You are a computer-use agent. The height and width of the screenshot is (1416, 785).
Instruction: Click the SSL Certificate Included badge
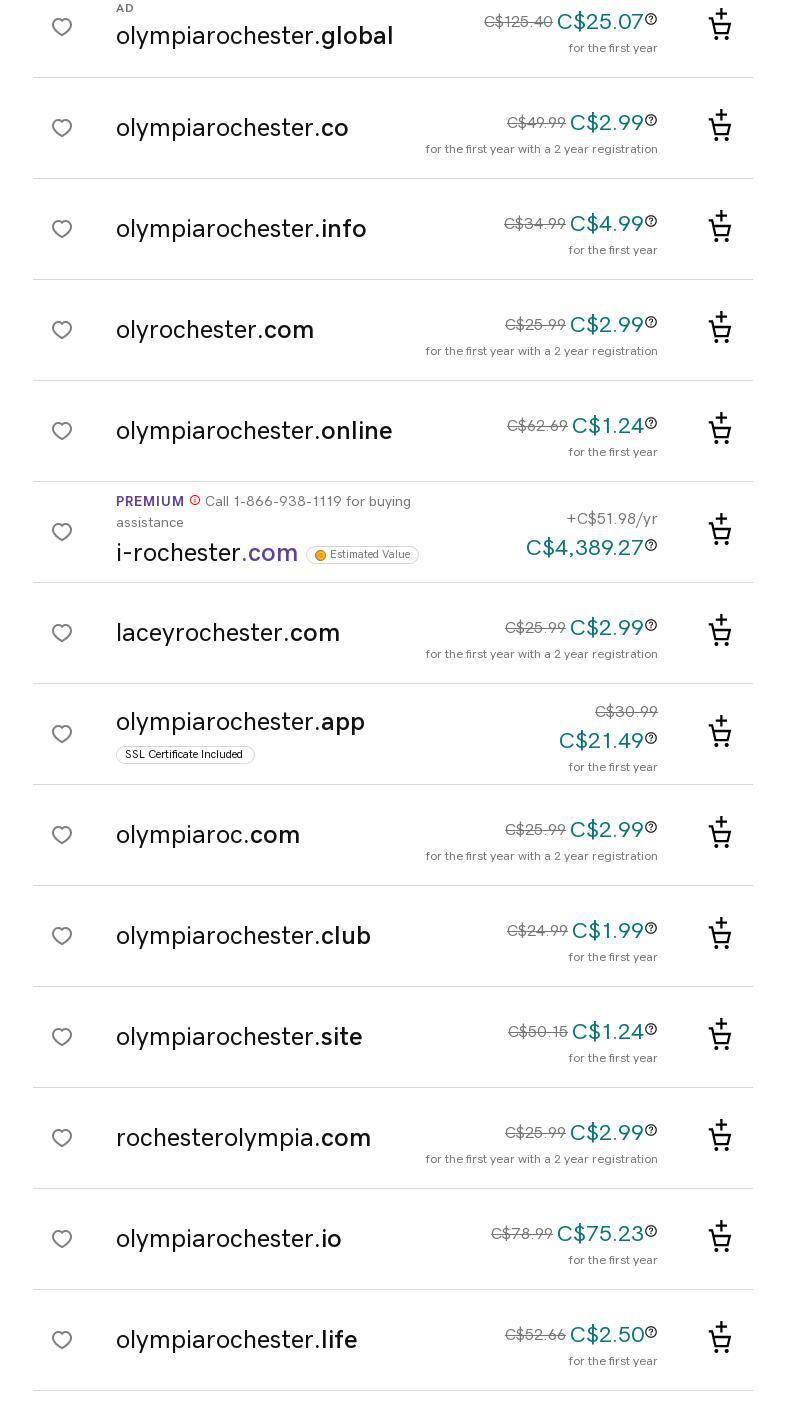point(185,755)
